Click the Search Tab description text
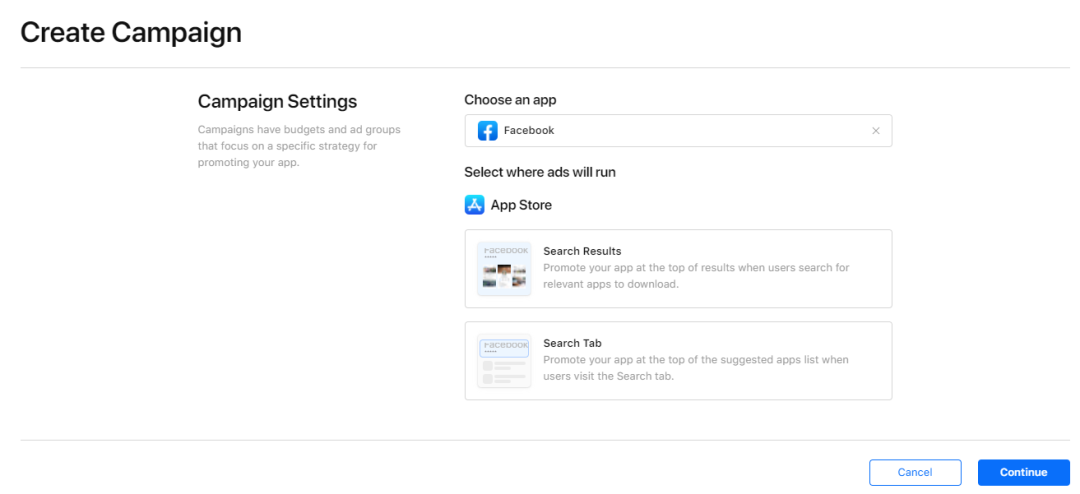This screenshot has width=1080, height=494. pos(695,368)
